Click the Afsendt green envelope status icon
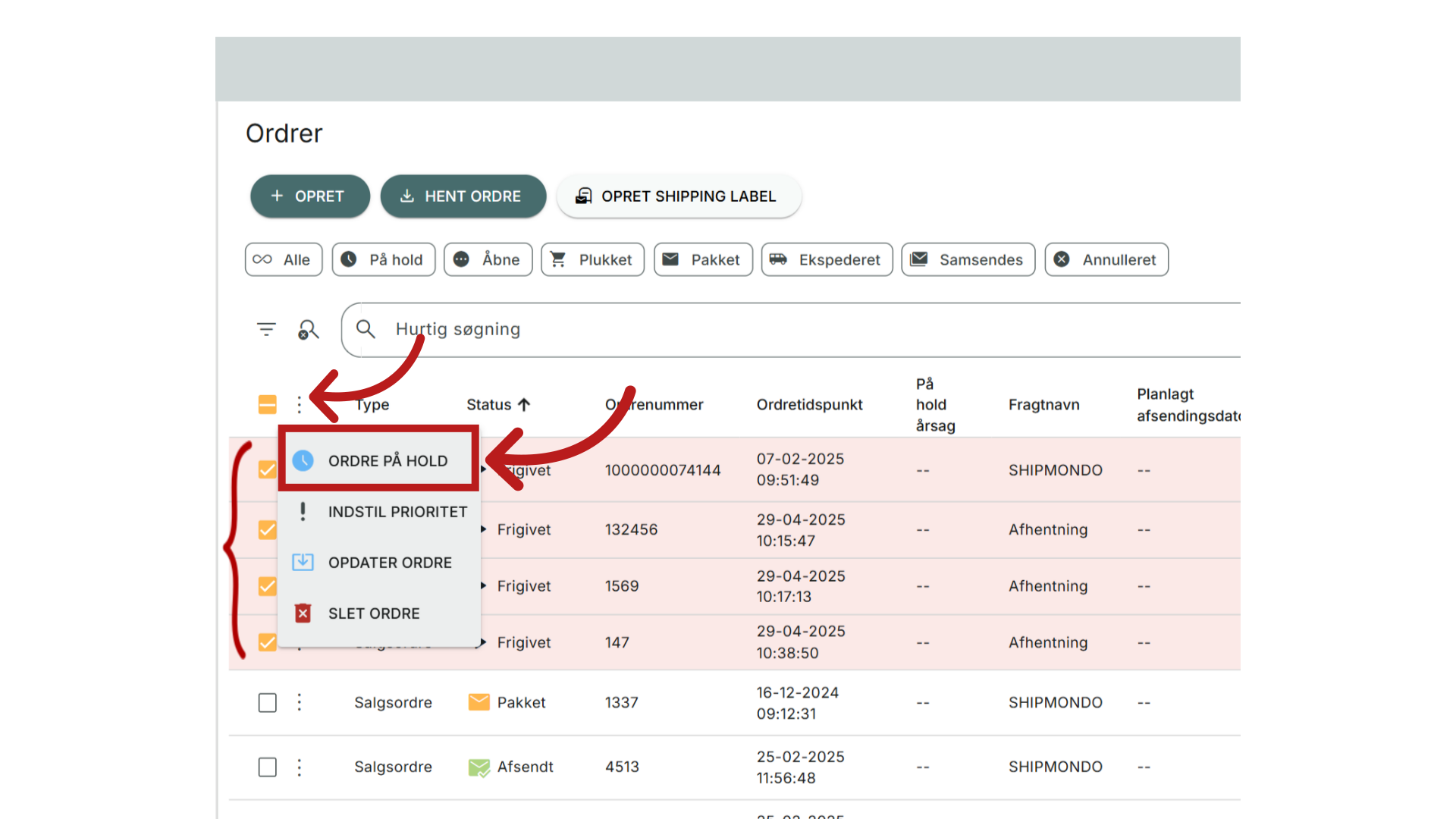1456x819 pixels. coord(479,767)
